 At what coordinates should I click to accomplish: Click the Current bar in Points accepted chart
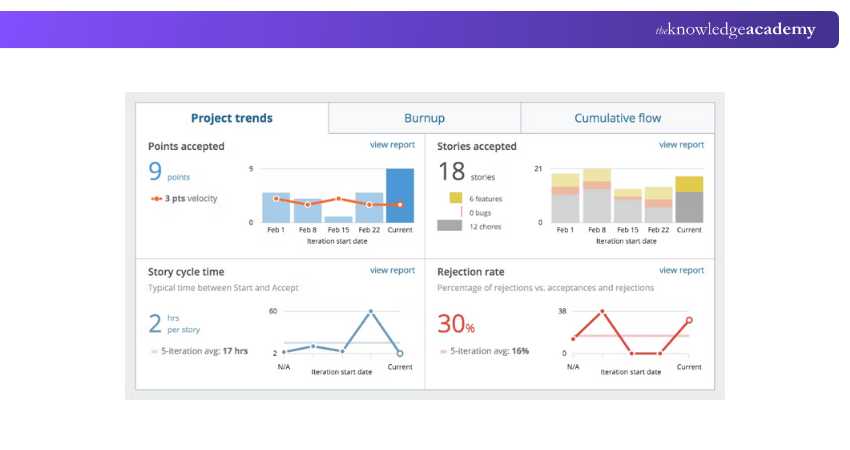point(400,195)
